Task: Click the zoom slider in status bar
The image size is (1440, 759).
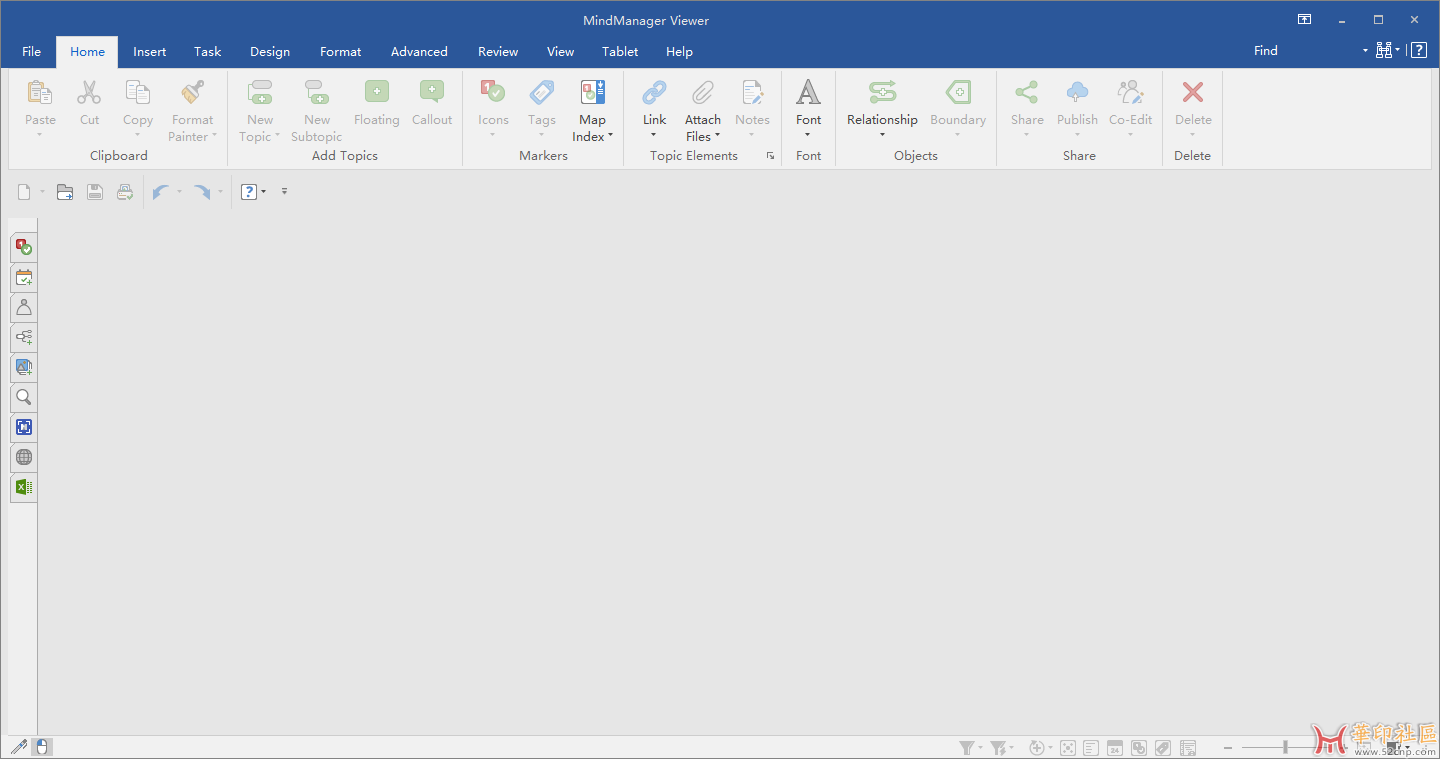Action: point(1286,747)
